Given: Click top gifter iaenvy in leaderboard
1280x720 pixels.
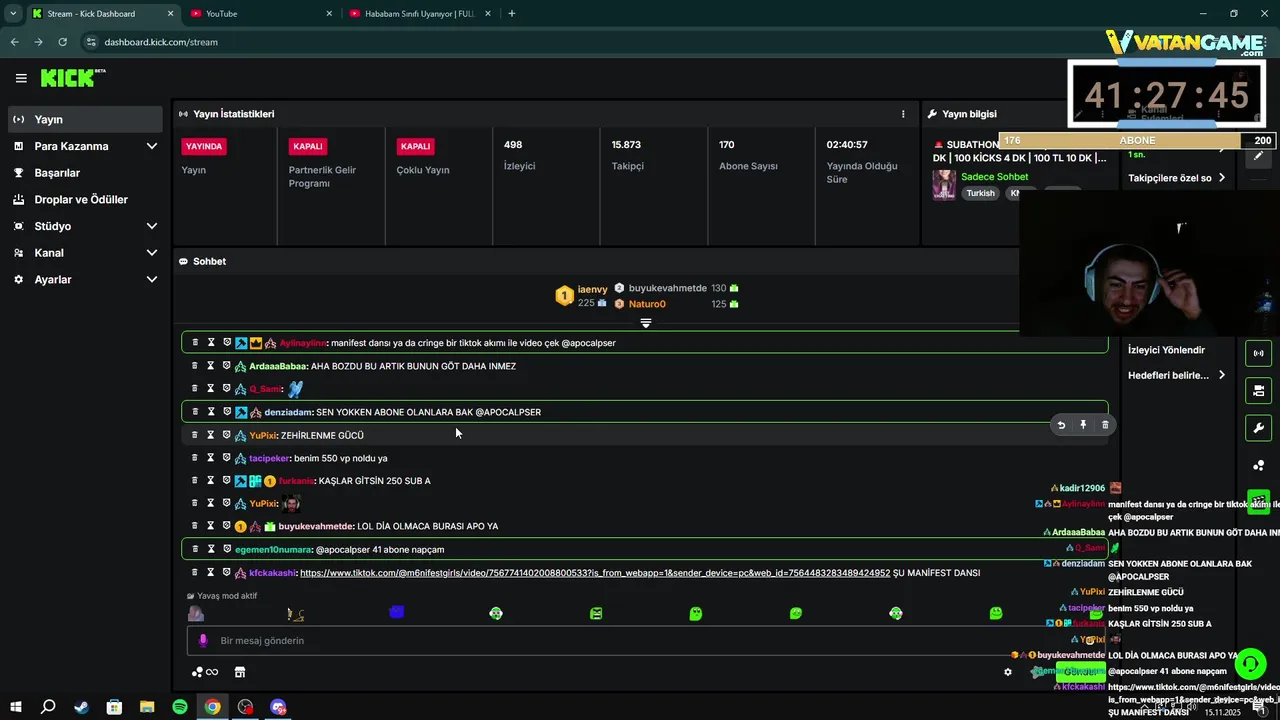Looking at the screenshot, I should (x=592, y=289).
